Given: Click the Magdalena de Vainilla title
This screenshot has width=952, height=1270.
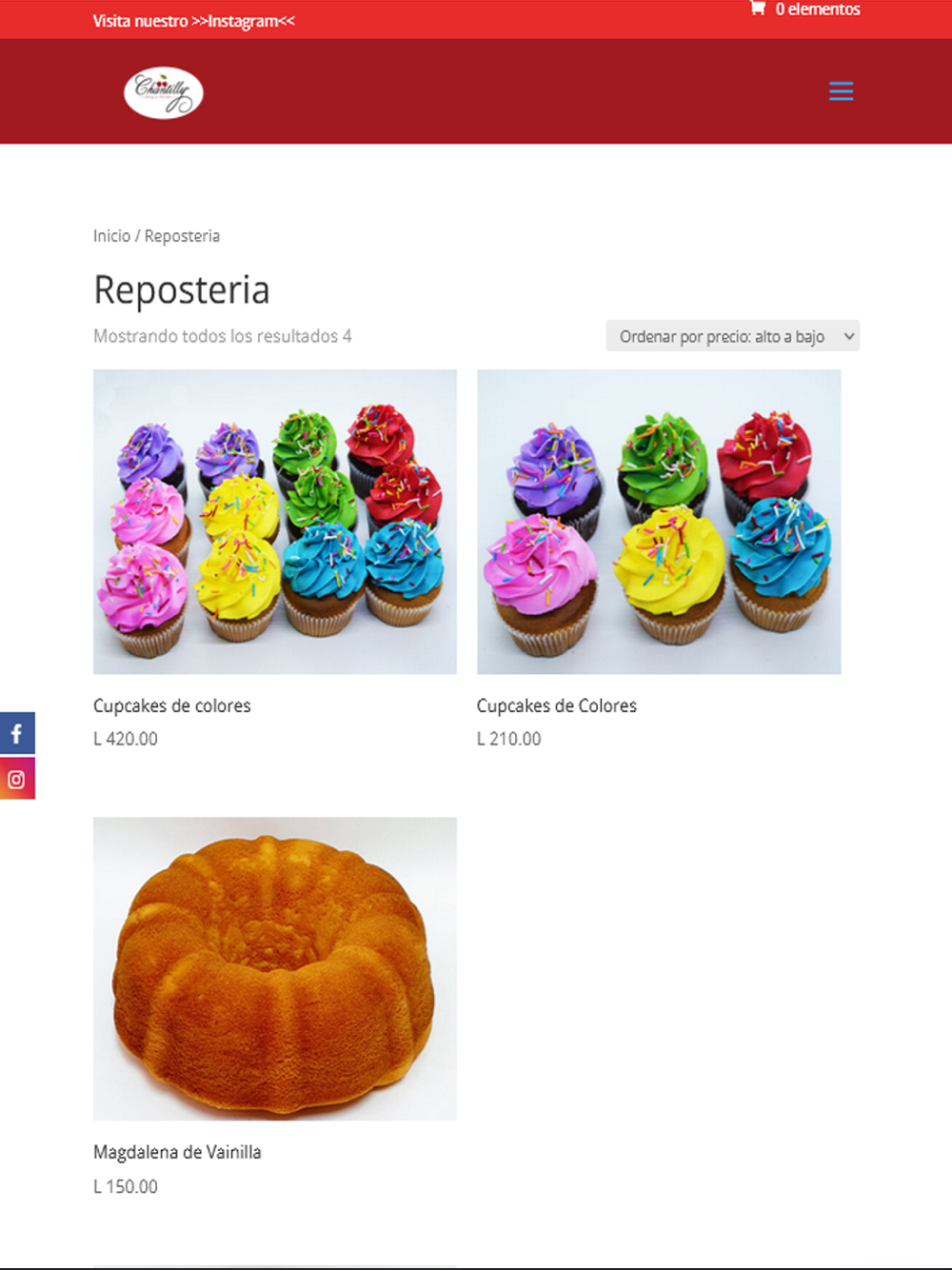Looking at the screenshot, I should pos(177,1152).
